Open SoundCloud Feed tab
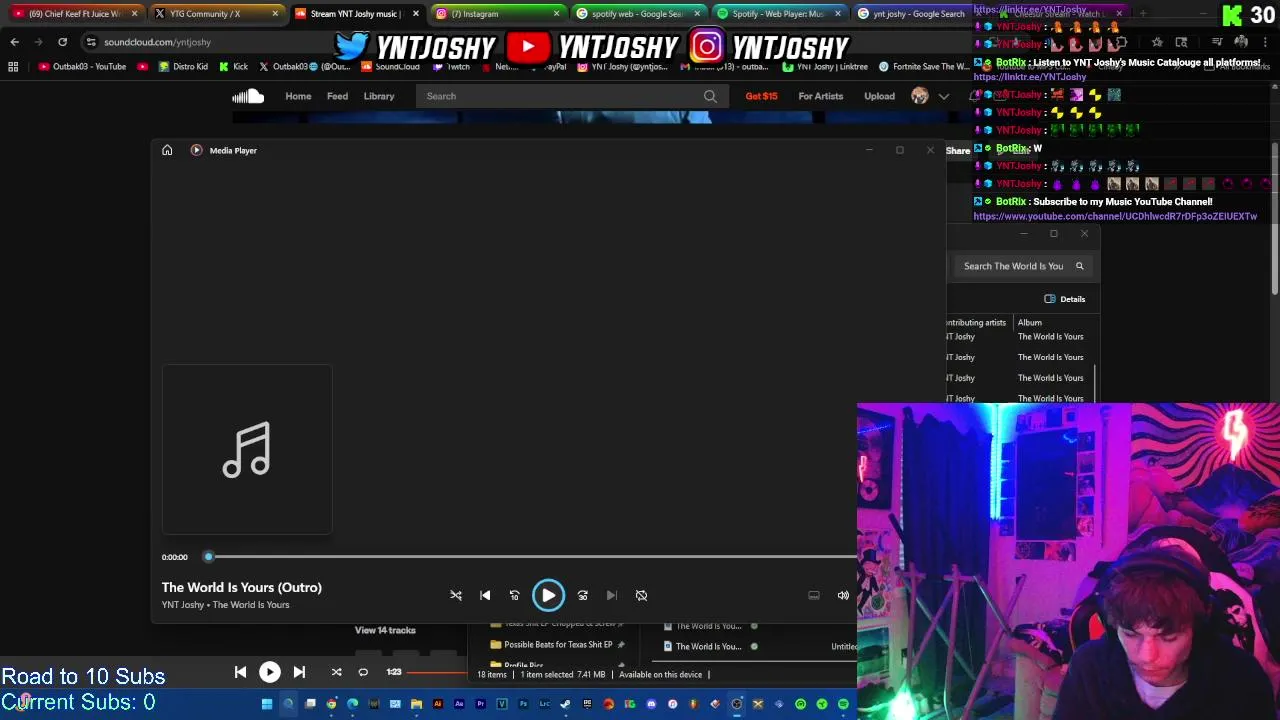The height and width of the screenshot is (720, 1280). coord(337,96)
